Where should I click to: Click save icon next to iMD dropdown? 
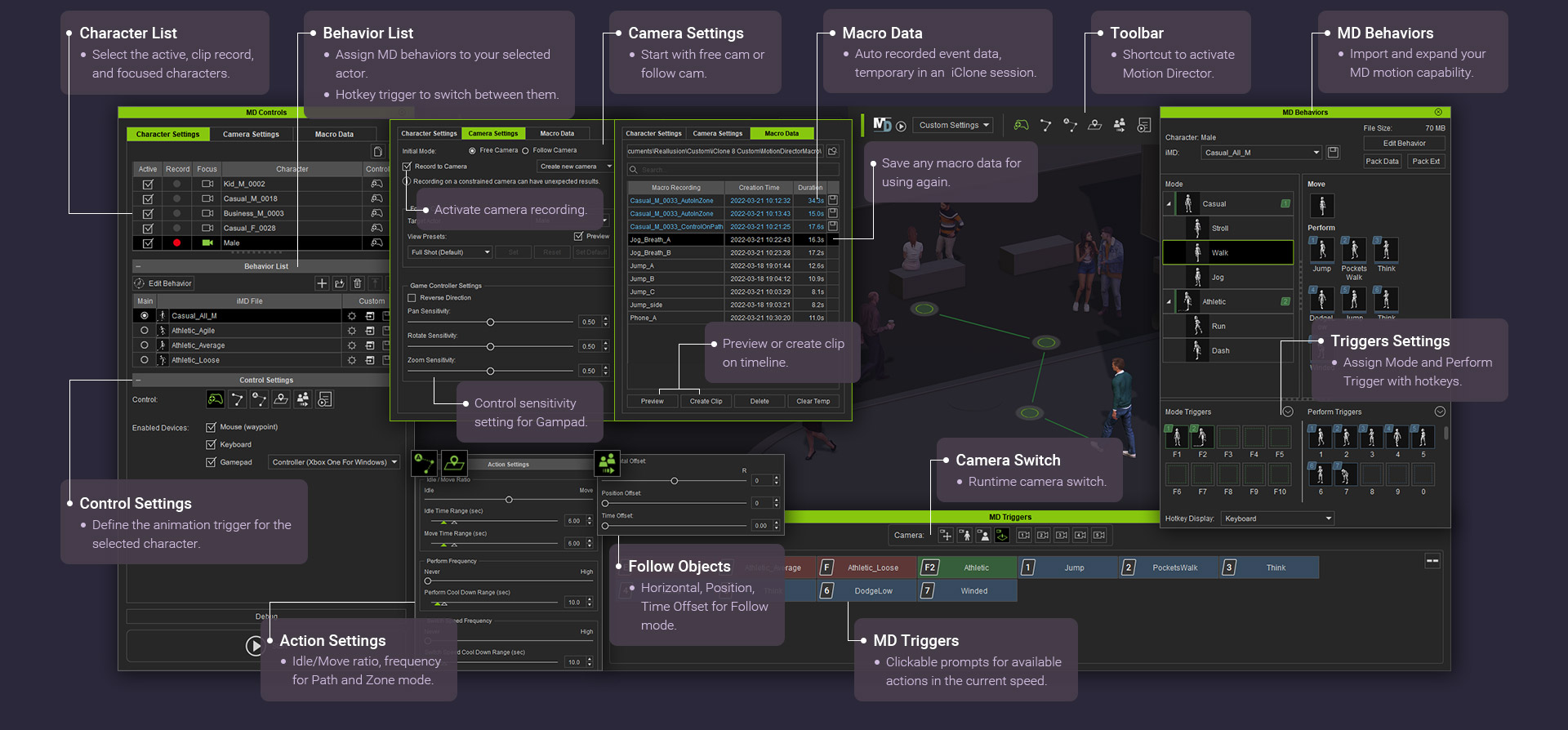click(x=1333, y=153)
